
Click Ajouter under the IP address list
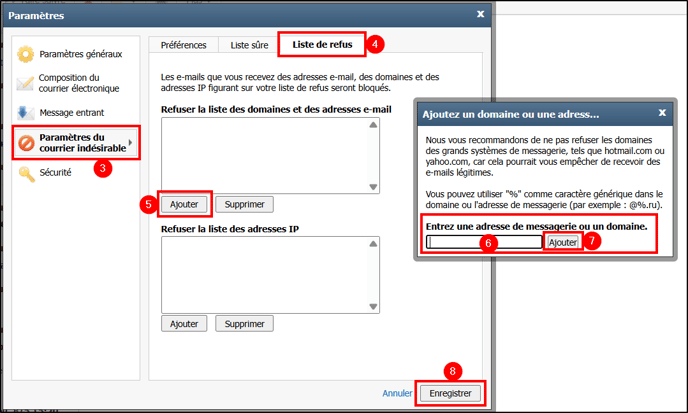pos(184,324)
